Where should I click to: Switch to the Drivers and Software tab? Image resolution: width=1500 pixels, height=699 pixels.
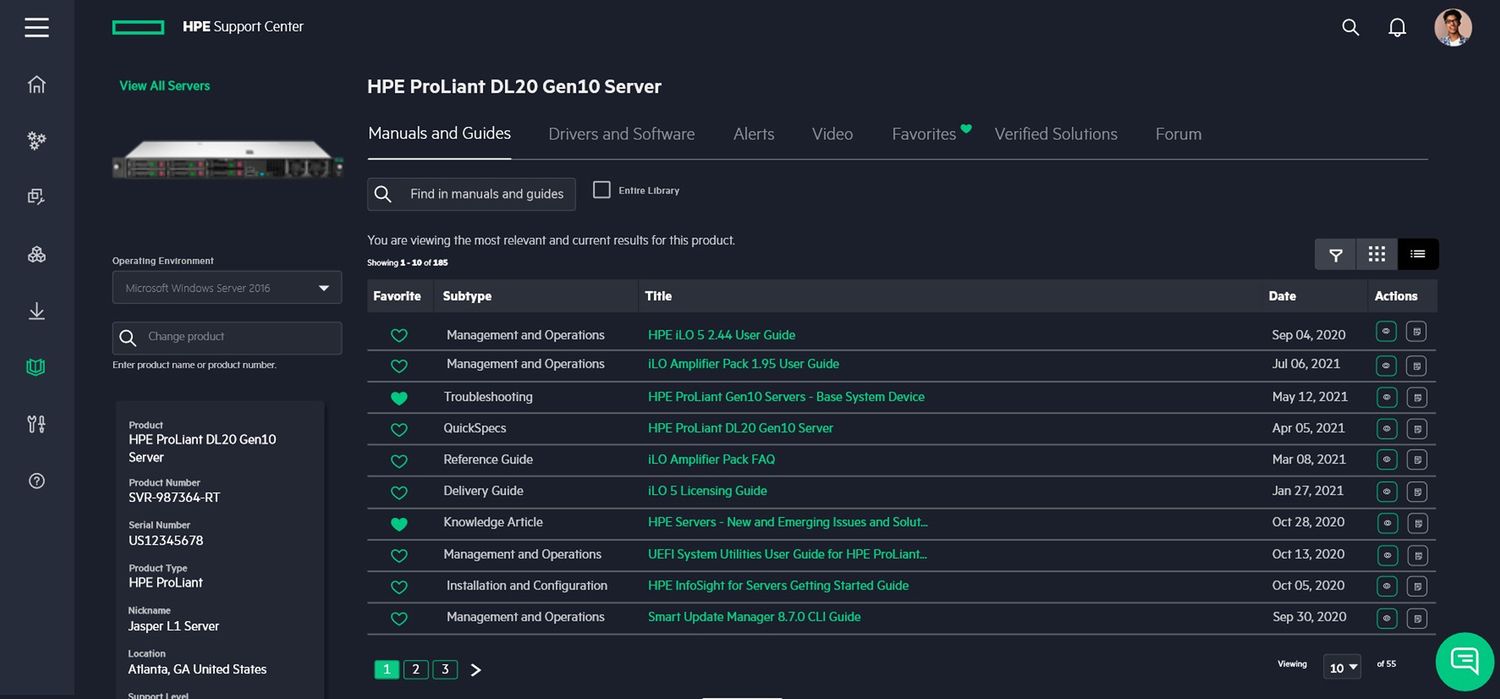tap(621, 134)
